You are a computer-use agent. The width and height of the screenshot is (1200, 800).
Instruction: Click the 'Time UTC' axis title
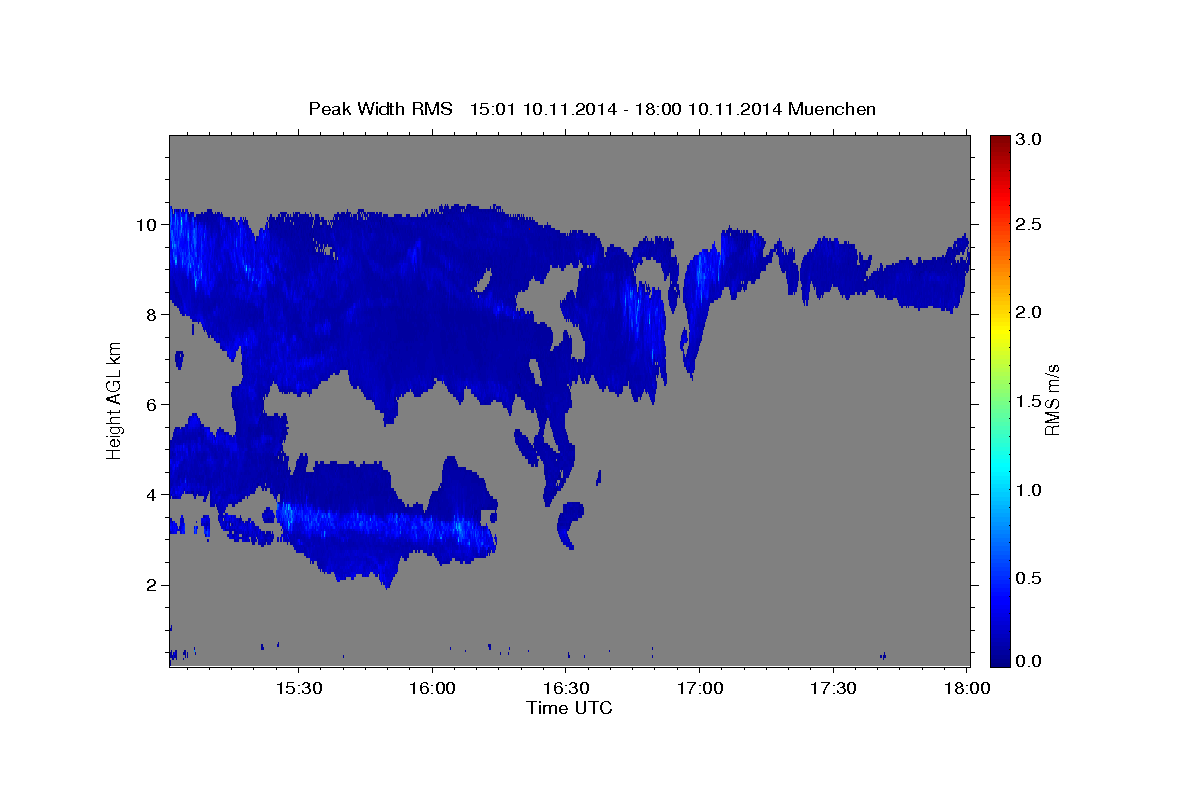point(569,708)
